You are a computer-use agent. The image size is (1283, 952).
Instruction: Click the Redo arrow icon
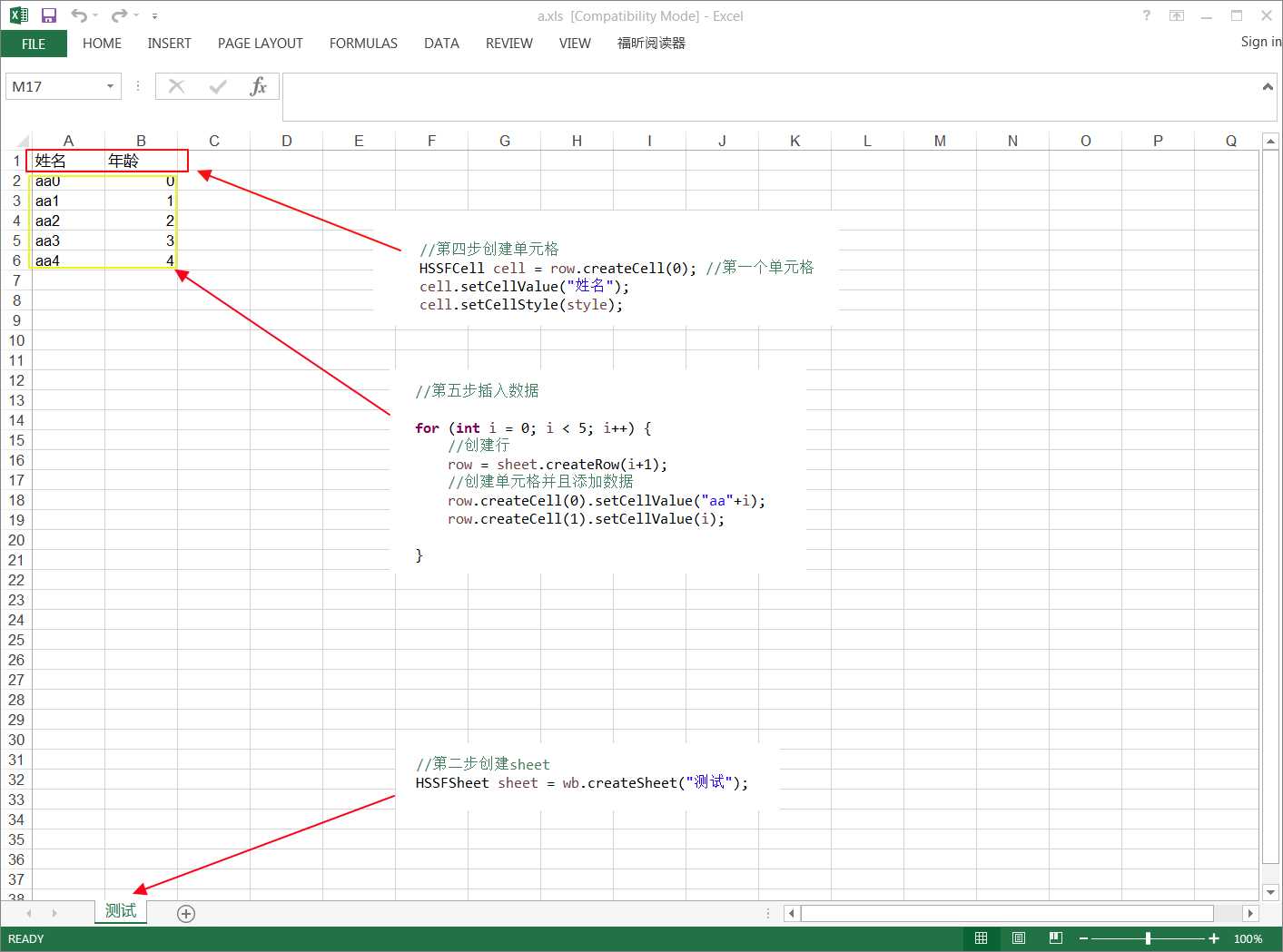point(119,15)
